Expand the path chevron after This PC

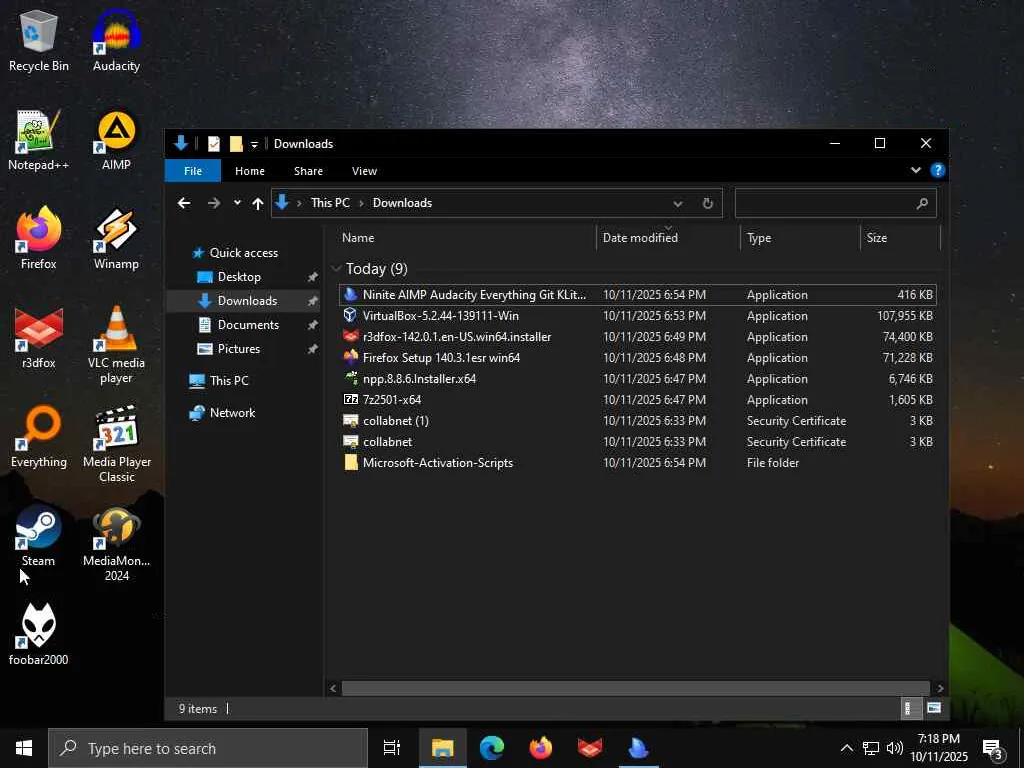coord(360,203)
